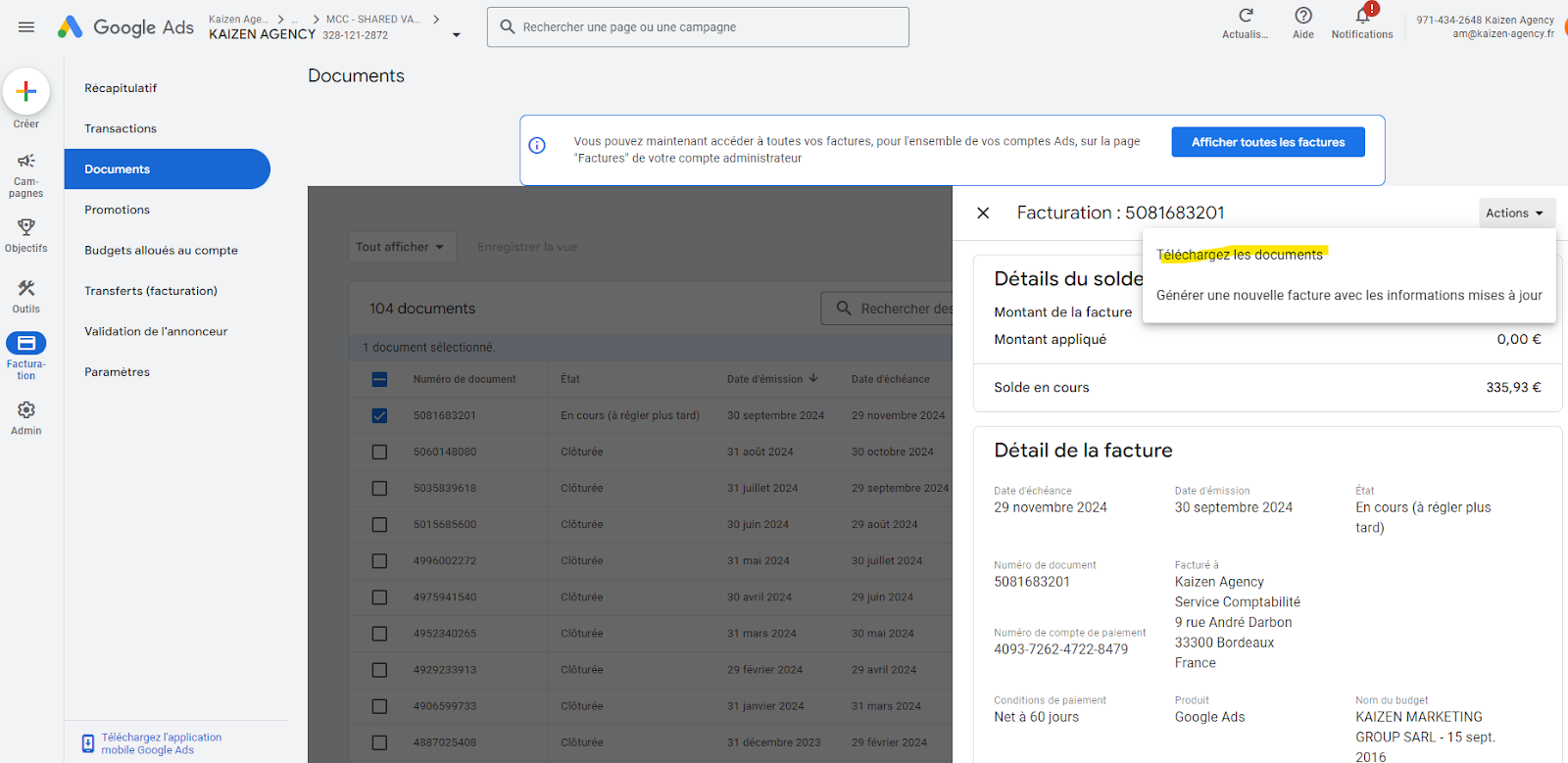Check the box for document 5035839618

coord(380,489)
